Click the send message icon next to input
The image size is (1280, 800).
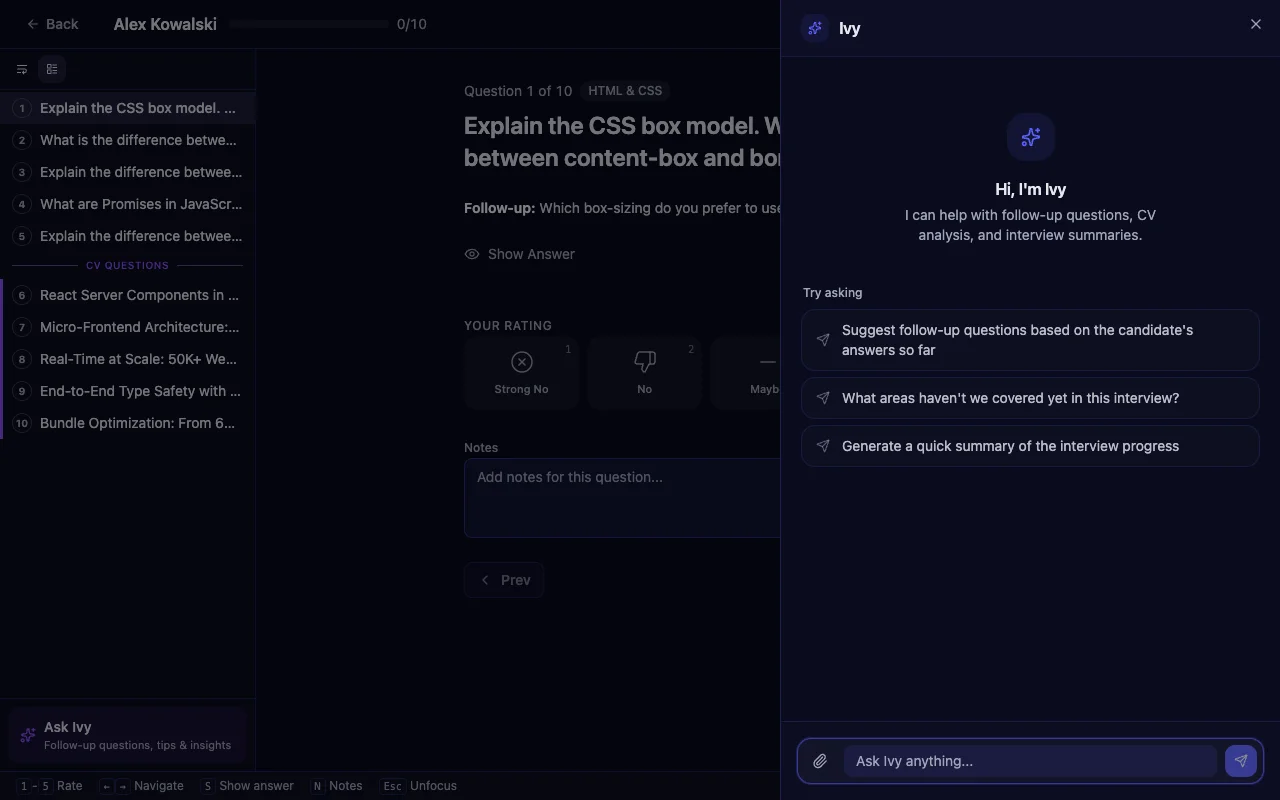1240,761
